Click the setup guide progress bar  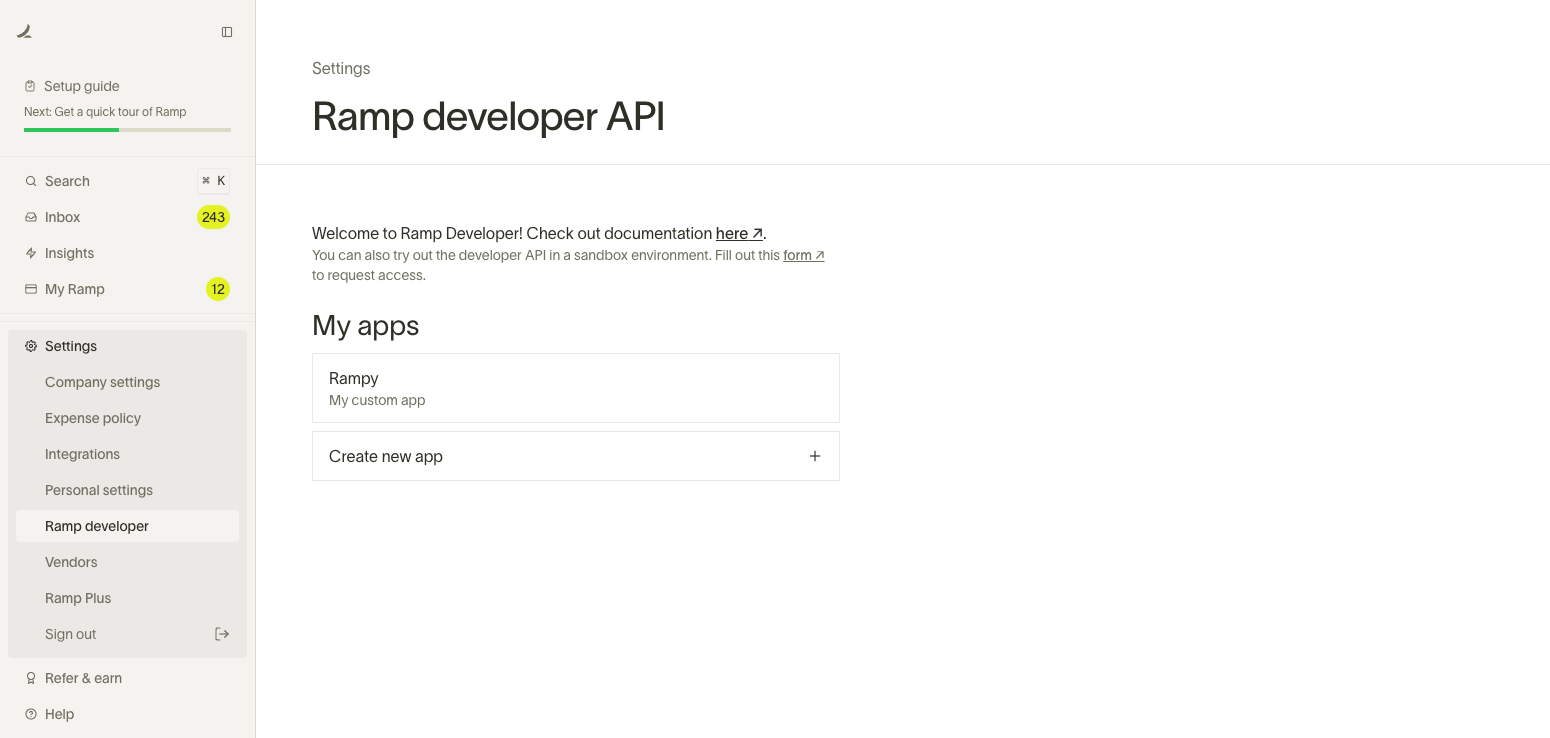[x=127, y=129]
